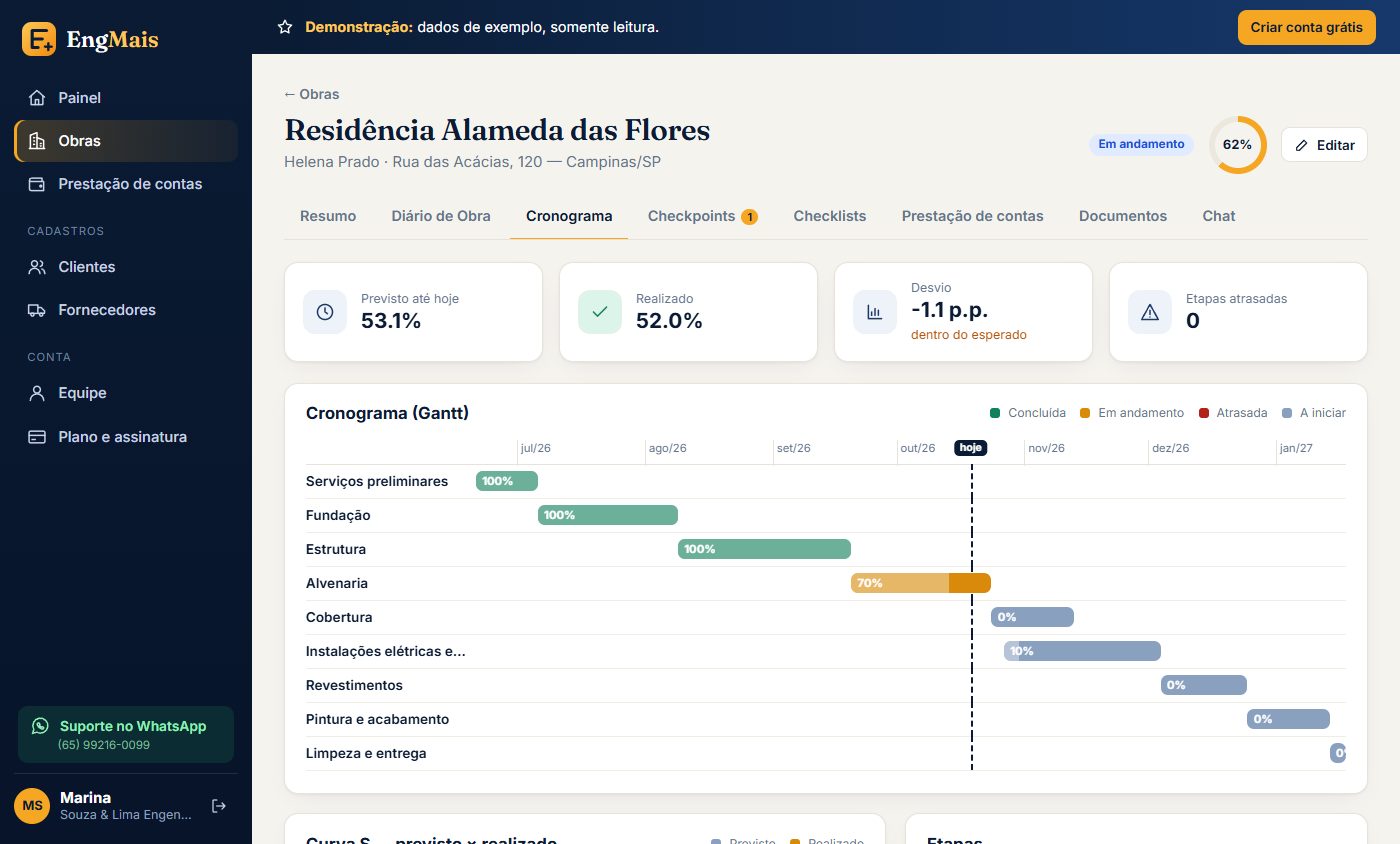This screenshot has width=1400, height=844.
Task: Click the warning triangle in Etapas atrasadas card
Action: pyautogui.click(x=1150, y=312)
